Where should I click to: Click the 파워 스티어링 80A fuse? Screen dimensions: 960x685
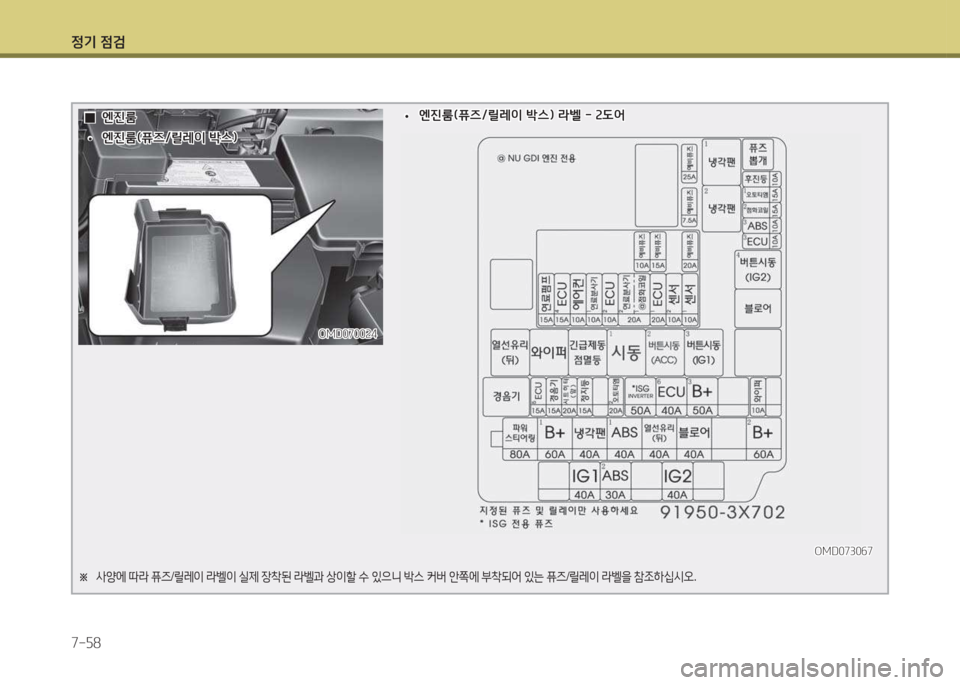point(520,439)
